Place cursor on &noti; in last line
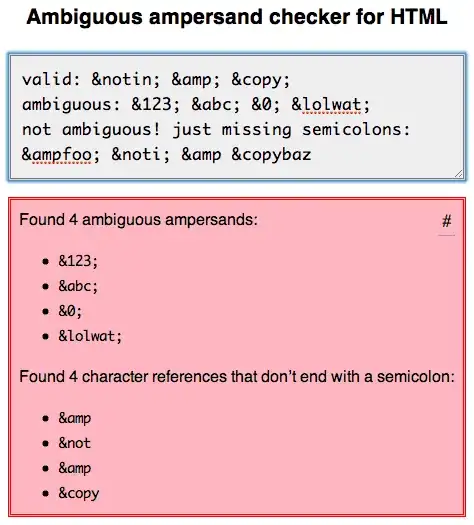474x525 pixels. pos(141,155)
